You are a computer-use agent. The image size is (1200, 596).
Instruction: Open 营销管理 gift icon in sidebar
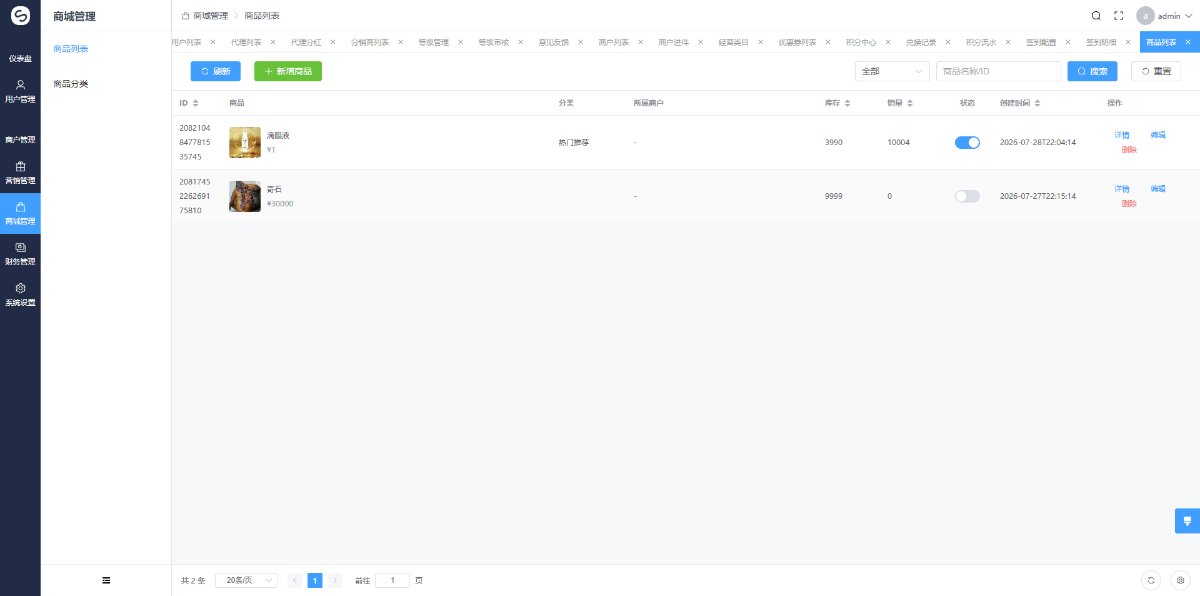click(x=20, y=166)
